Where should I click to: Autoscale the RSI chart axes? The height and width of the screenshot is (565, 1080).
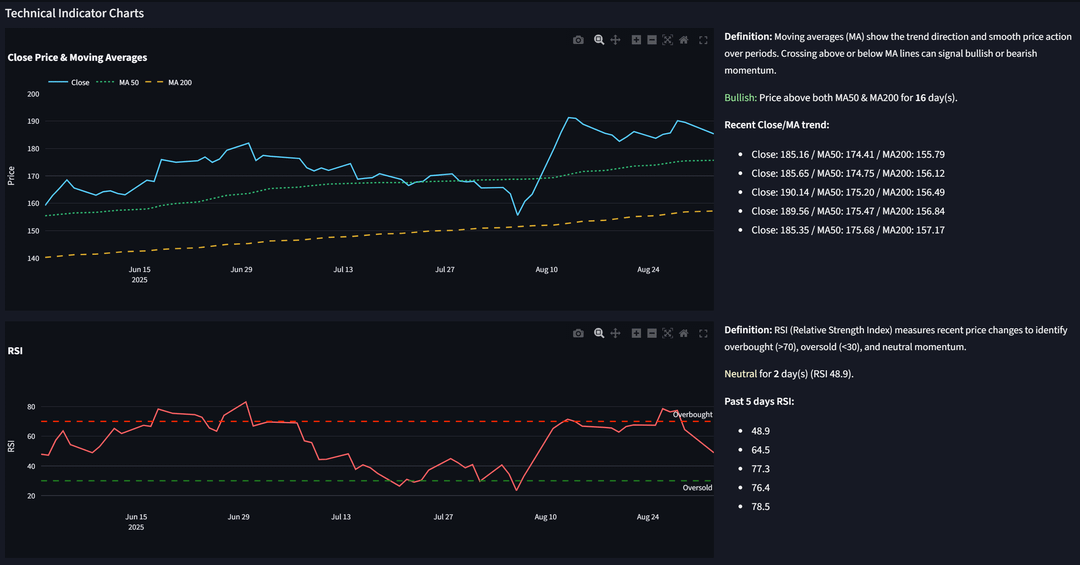click(x=667, y=333)
